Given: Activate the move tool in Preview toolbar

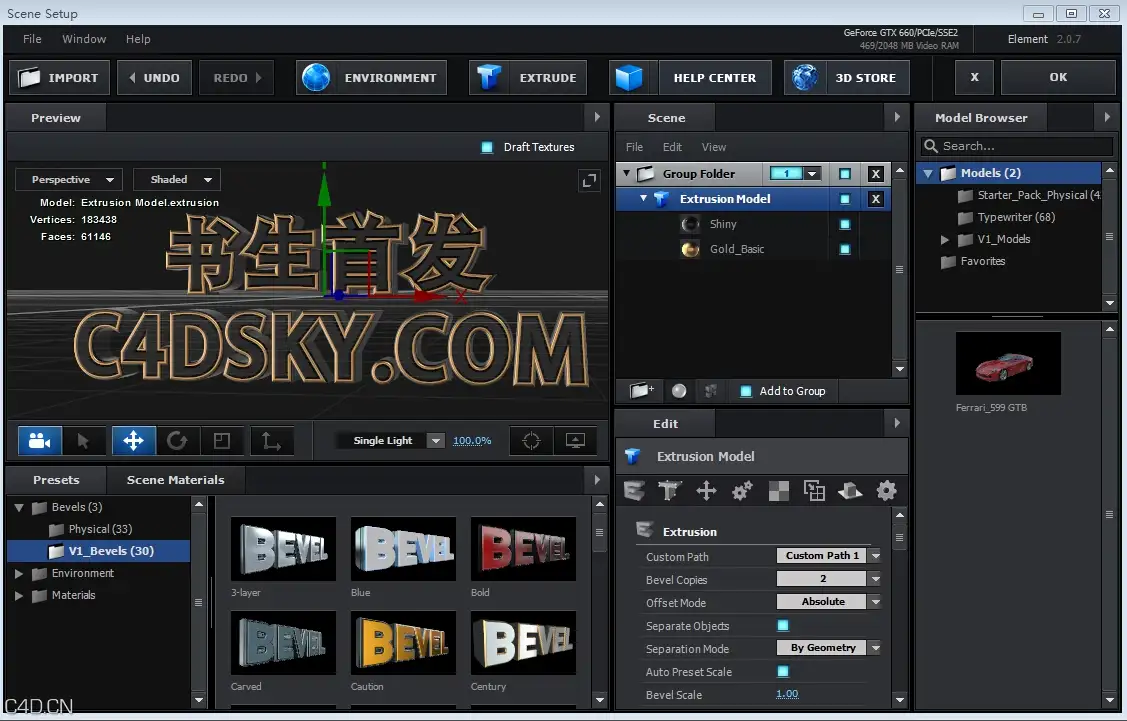Looking at the screenshot, I should point(134,441).
